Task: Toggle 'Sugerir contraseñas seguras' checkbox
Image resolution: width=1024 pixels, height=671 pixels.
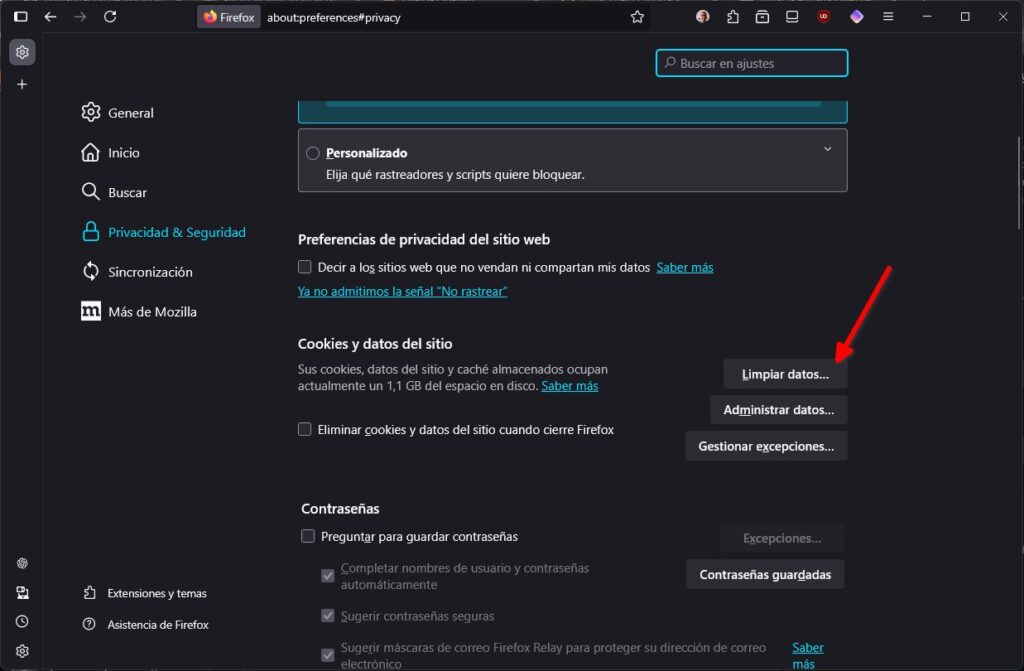Action: pos(328,615)
